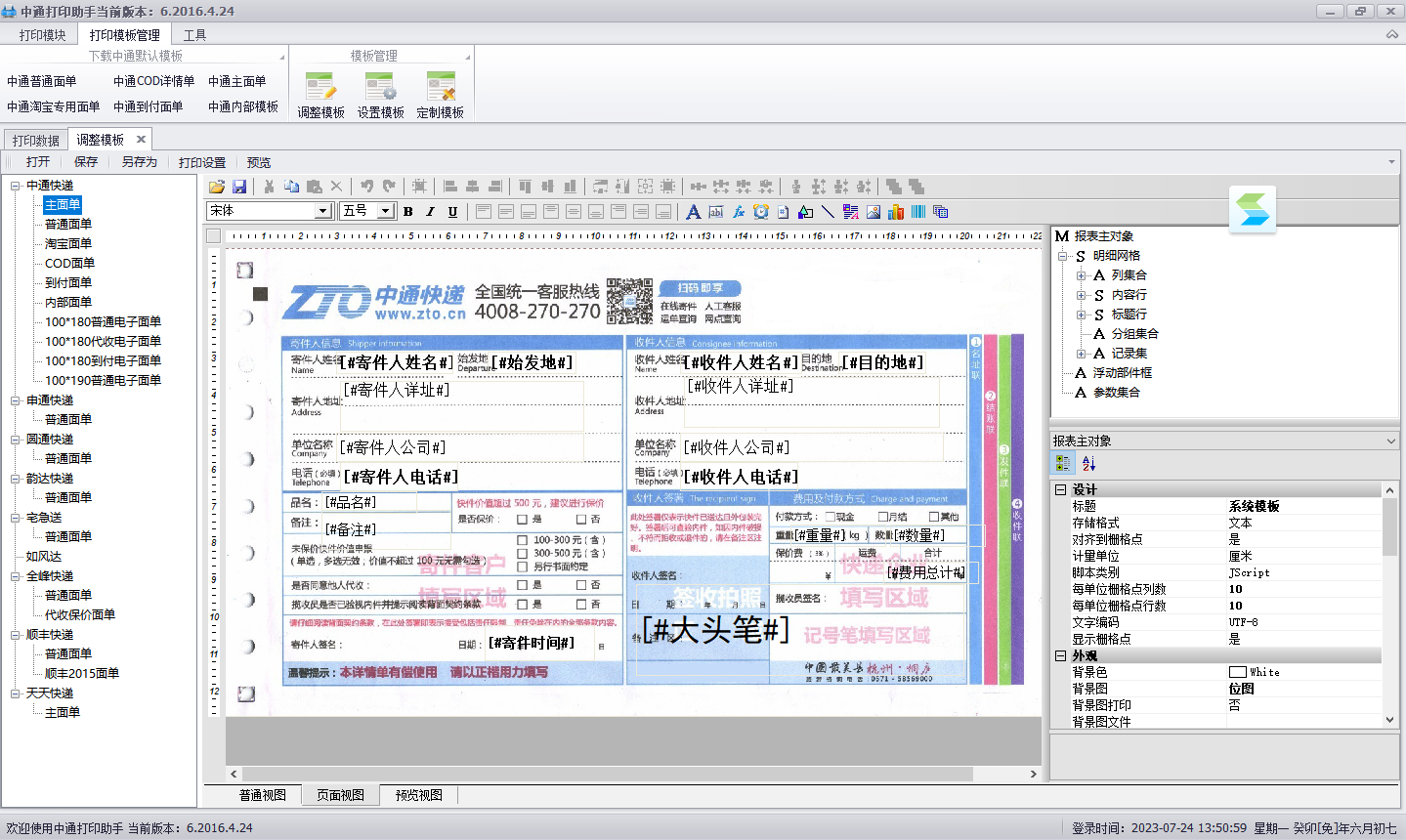Select the 参数集合 node
Image resolution: width=1406 pixels, height=840 pixels.
1116,393
